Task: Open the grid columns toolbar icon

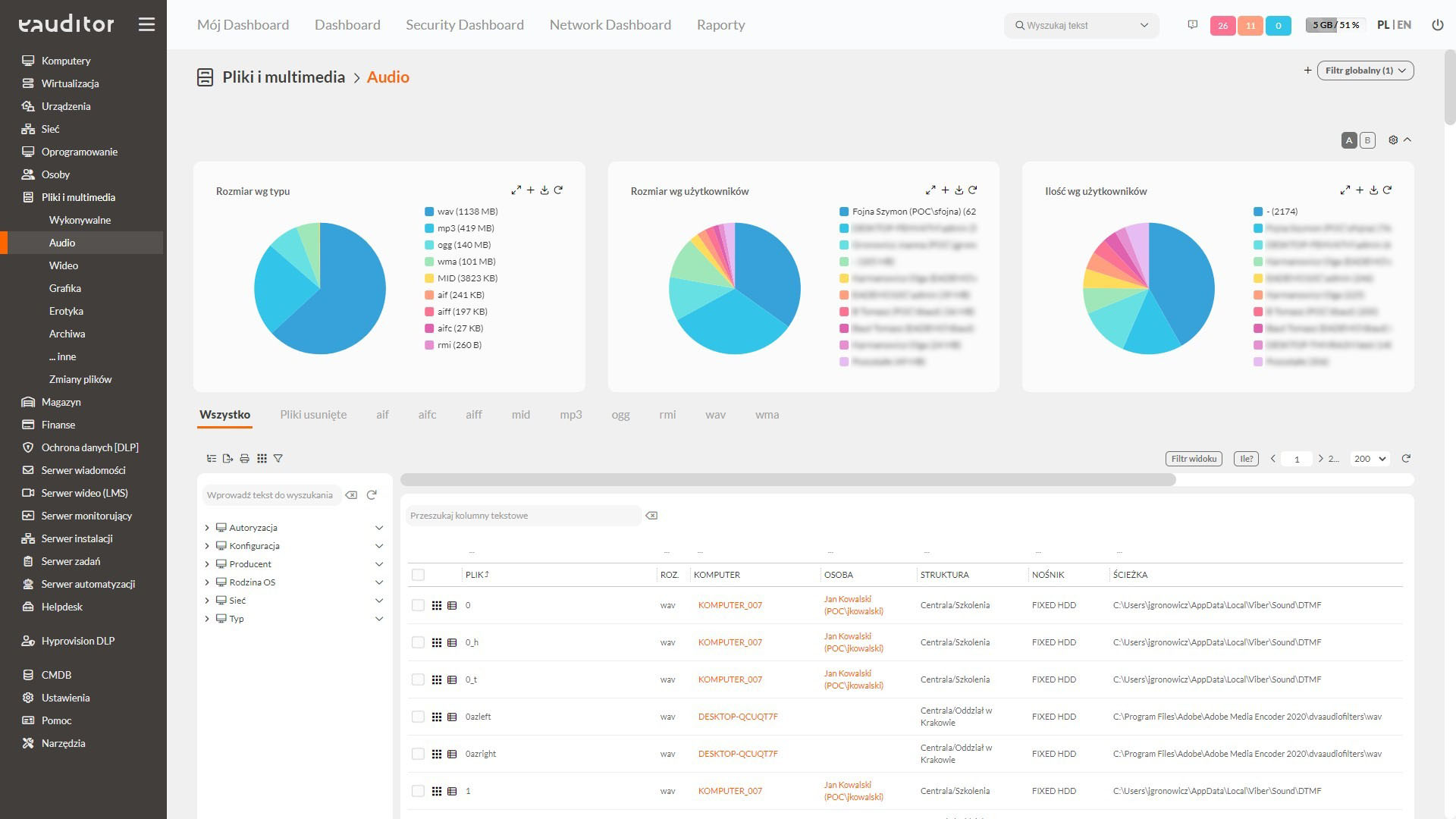Action: click(x=262, y=459)
